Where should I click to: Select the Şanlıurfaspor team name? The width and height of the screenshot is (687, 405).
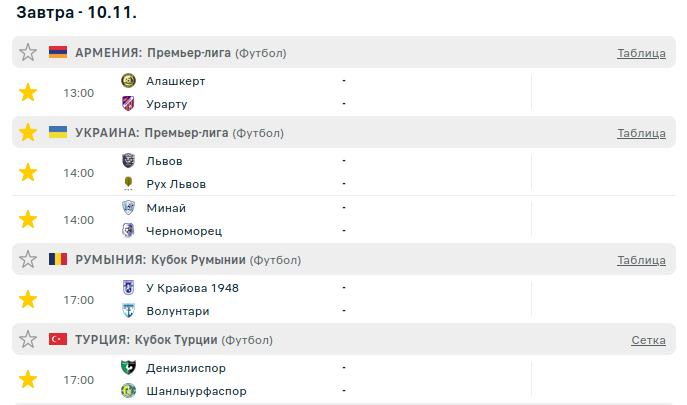(x=196, y=391)
